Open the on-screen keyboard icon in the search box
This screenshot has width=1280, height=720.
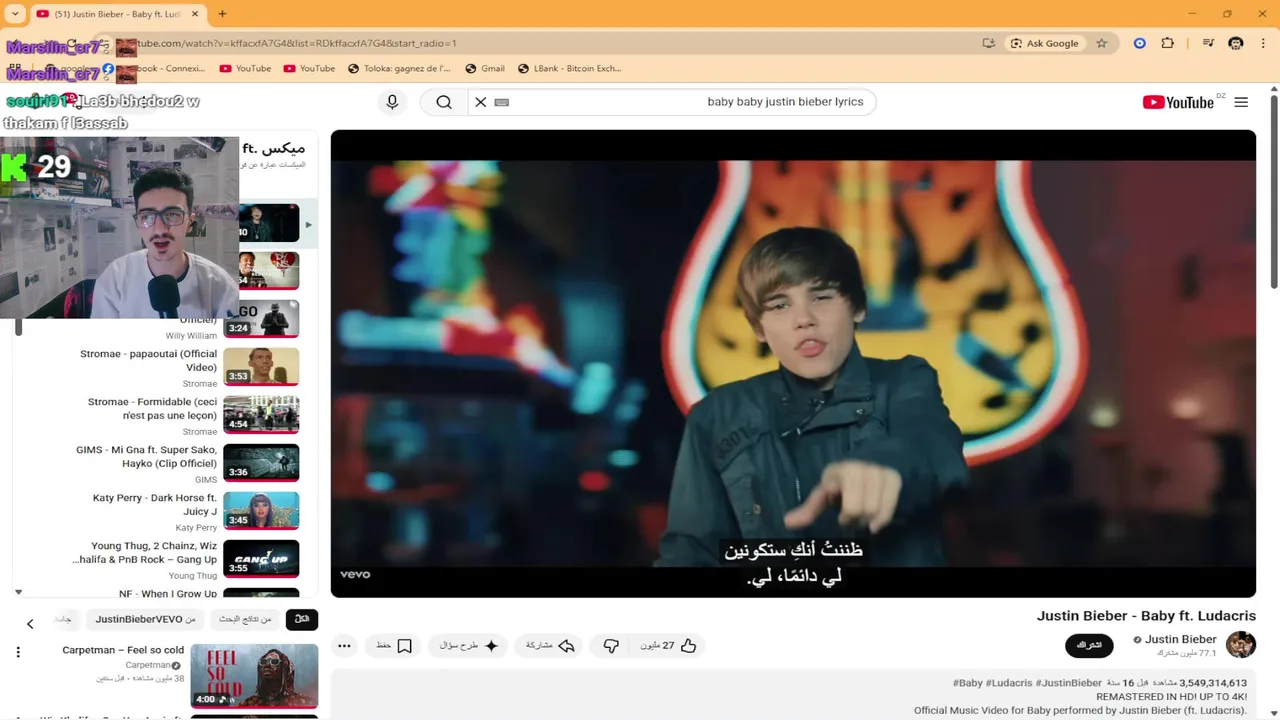(x=502, y=102)
